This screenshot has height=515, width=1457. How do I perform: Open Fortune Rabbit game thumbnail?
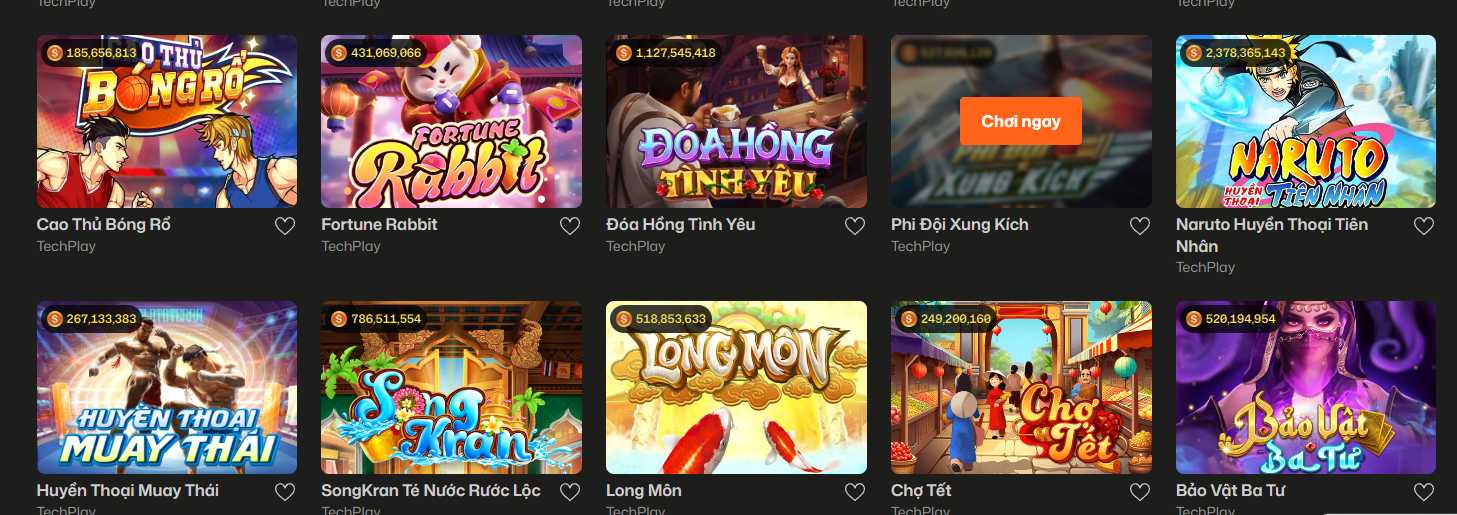point(451,122)
